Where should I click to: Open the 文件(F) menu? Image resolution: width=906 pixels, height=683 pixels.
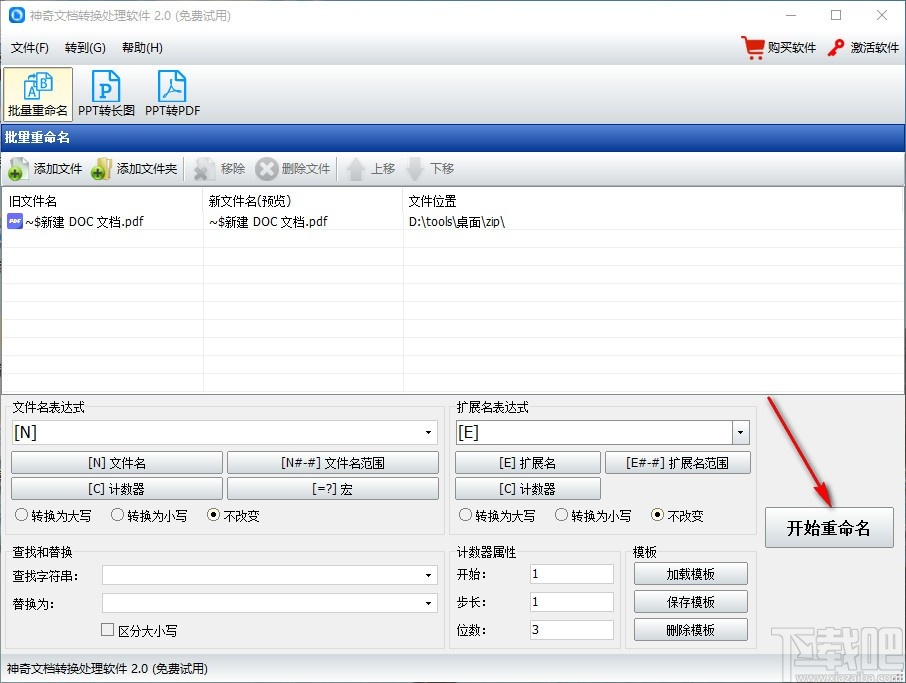coord(29,47)
